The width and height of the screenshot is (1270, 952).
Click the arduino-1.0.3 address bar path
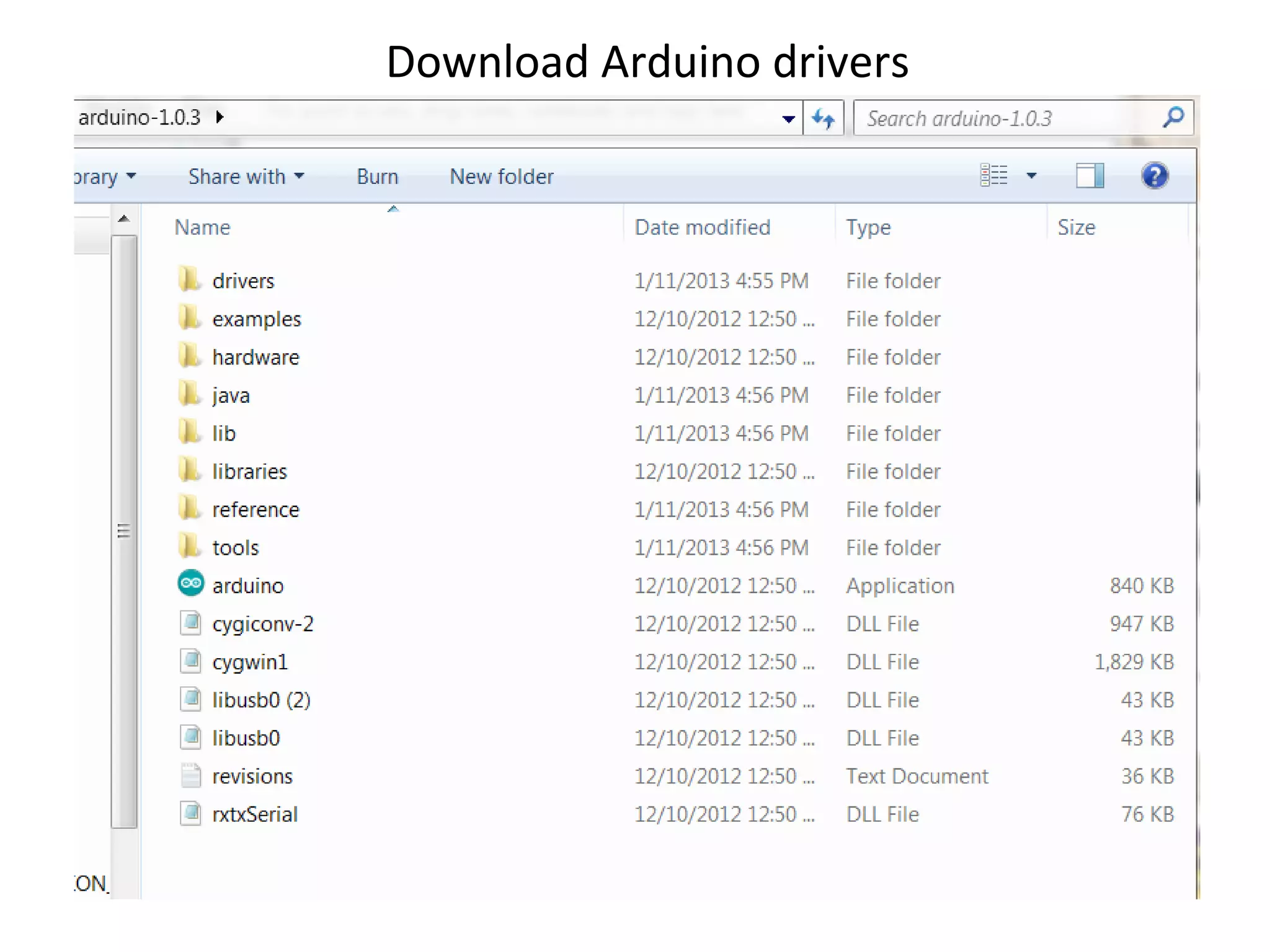[139, 117]
